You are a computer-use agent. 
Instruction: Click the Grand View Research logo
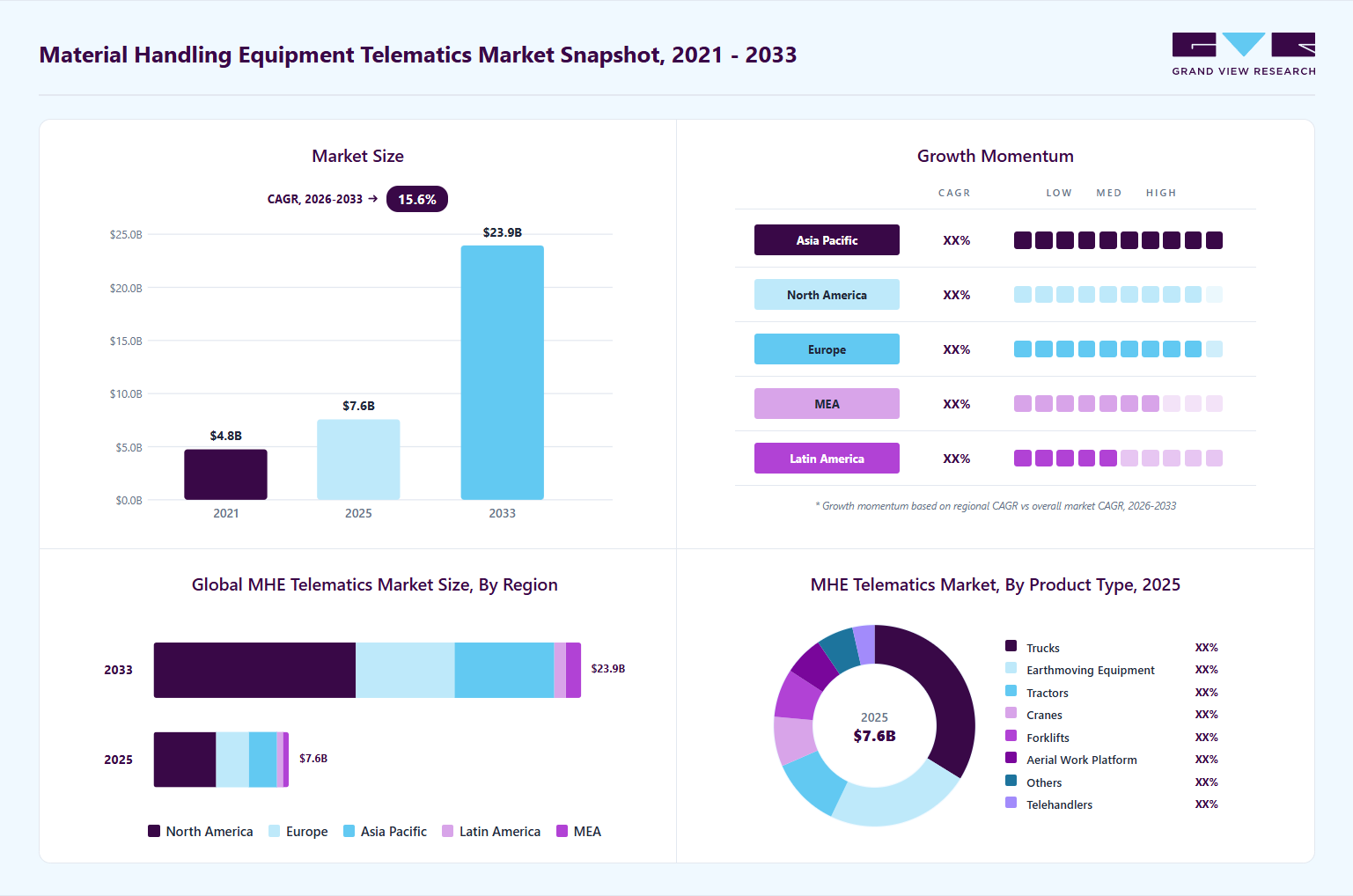(1244, 54)
